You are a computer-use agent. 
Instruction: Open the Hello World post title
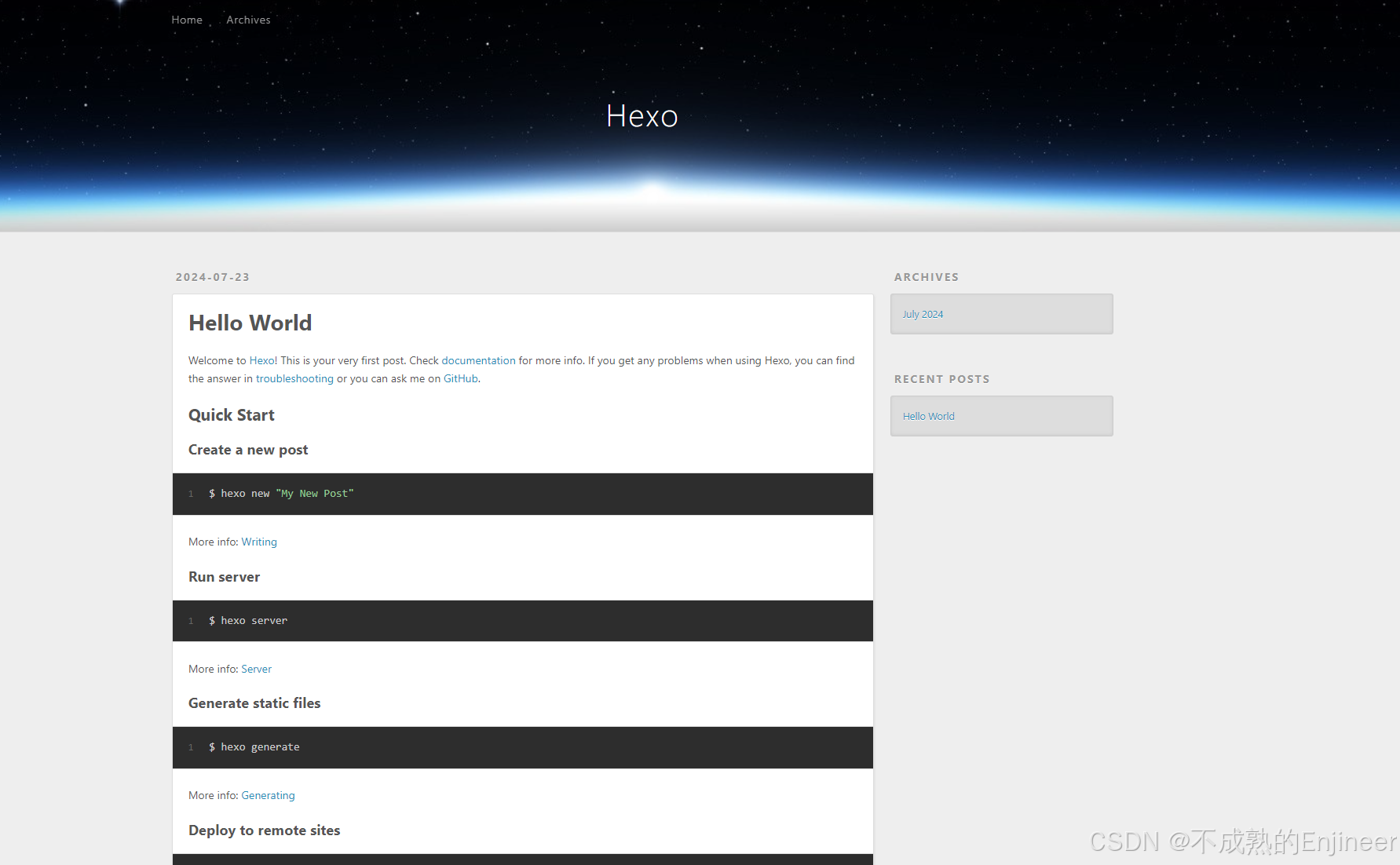(250, 323)
